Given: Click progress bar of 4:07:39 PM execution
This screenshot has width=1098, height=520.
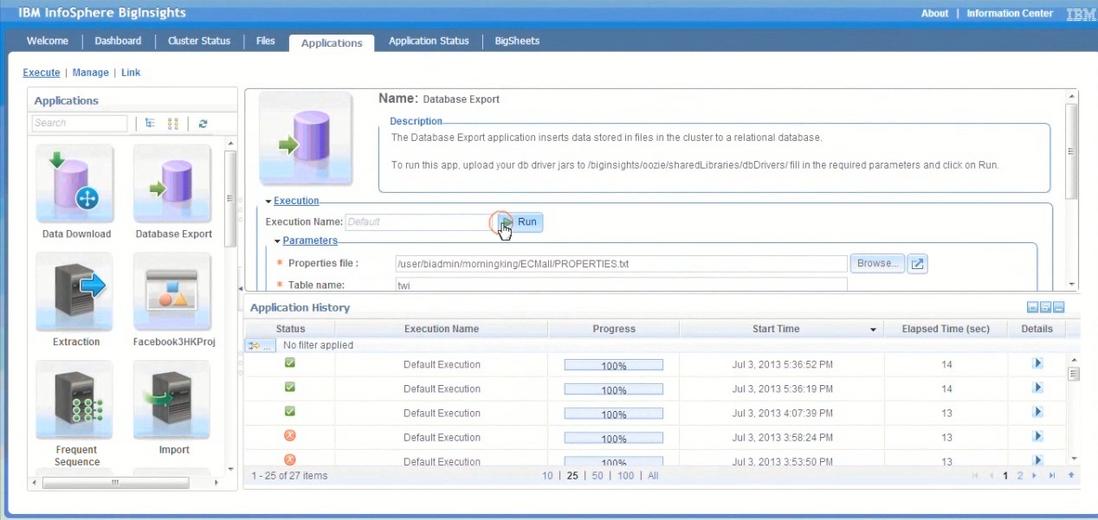Looking at the screenshot, I should point(613,414).
